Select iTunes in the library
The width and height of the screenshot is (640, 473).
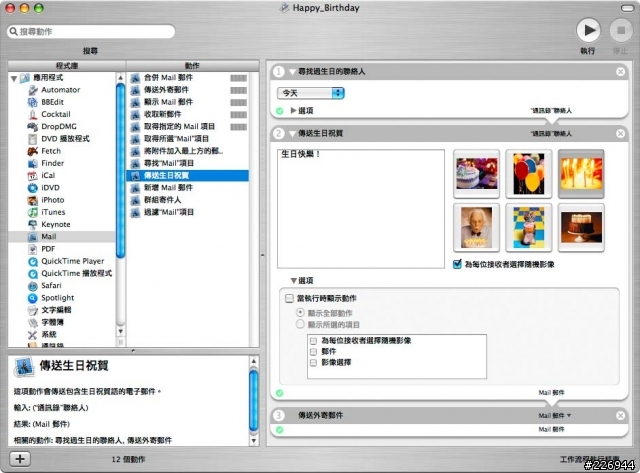pos(53,212)
